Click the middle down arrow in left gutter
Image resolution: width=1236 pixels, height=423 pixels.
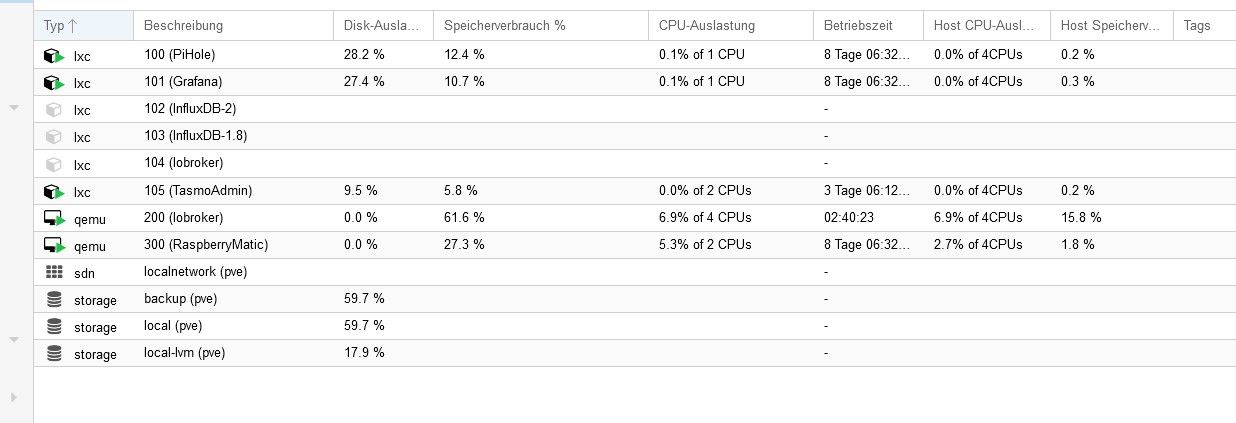14,340
